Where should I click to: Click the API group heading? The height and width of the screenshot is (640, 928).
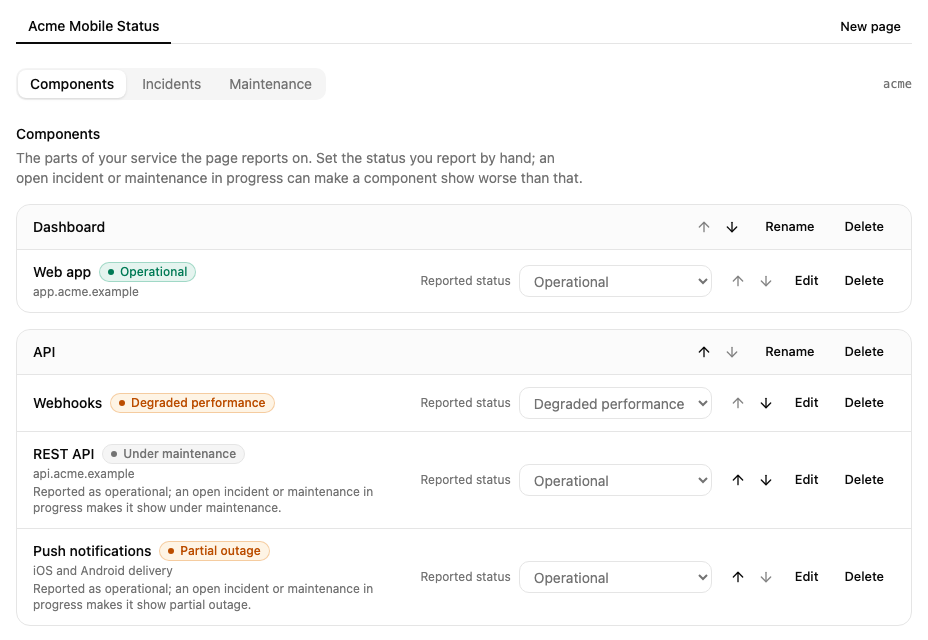[44, 352]
